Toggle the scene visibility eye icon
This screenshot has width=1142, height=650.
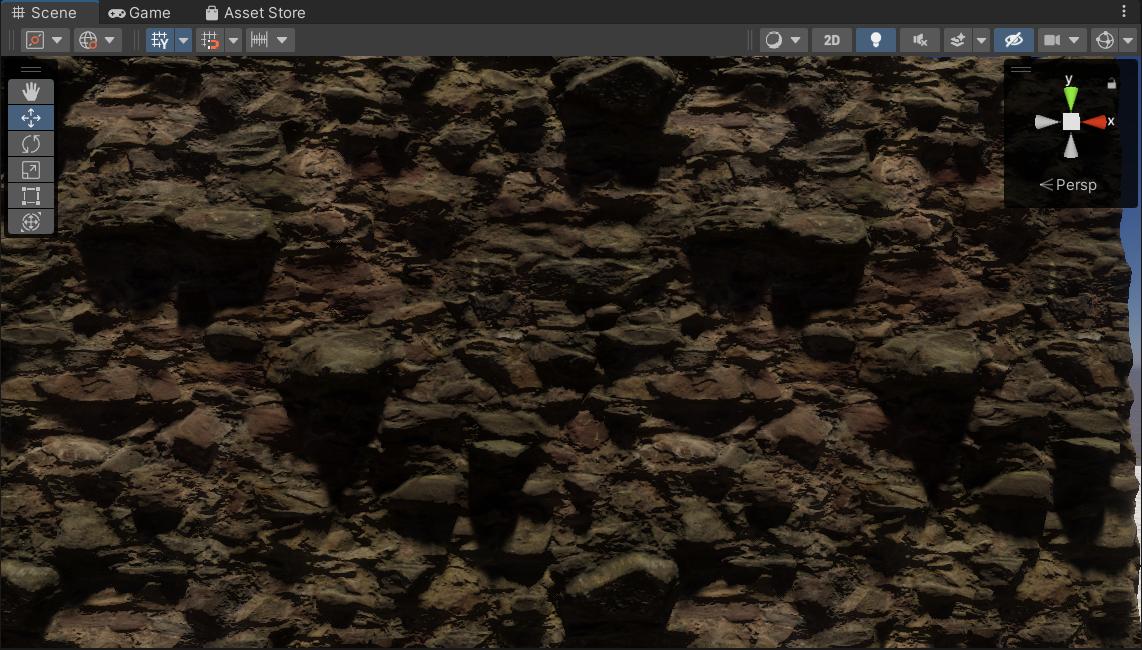coord(1013,40)
